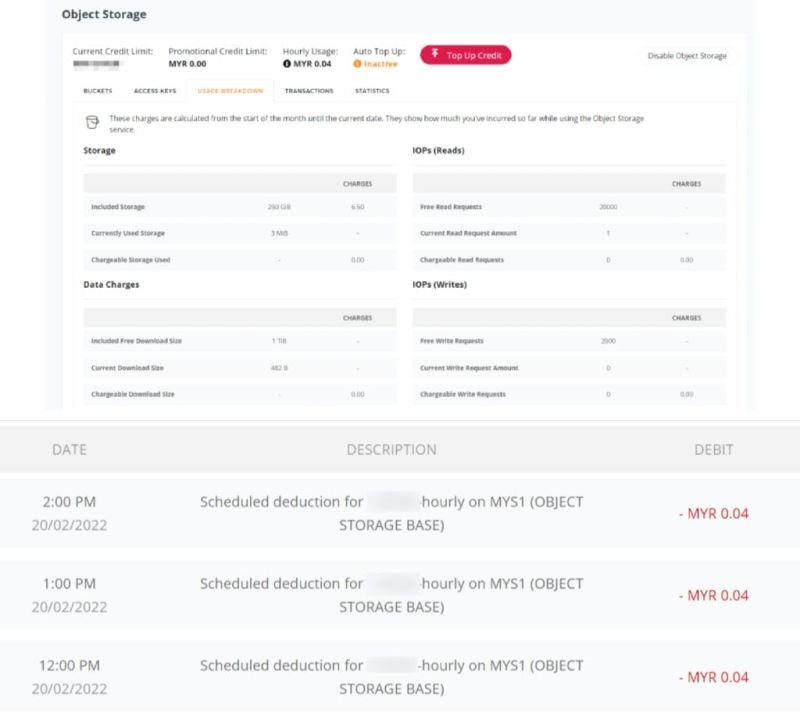Switch to the BUCKETS tab
The image size is (800, 725).
pyautogui.click(x=97, y=90)
